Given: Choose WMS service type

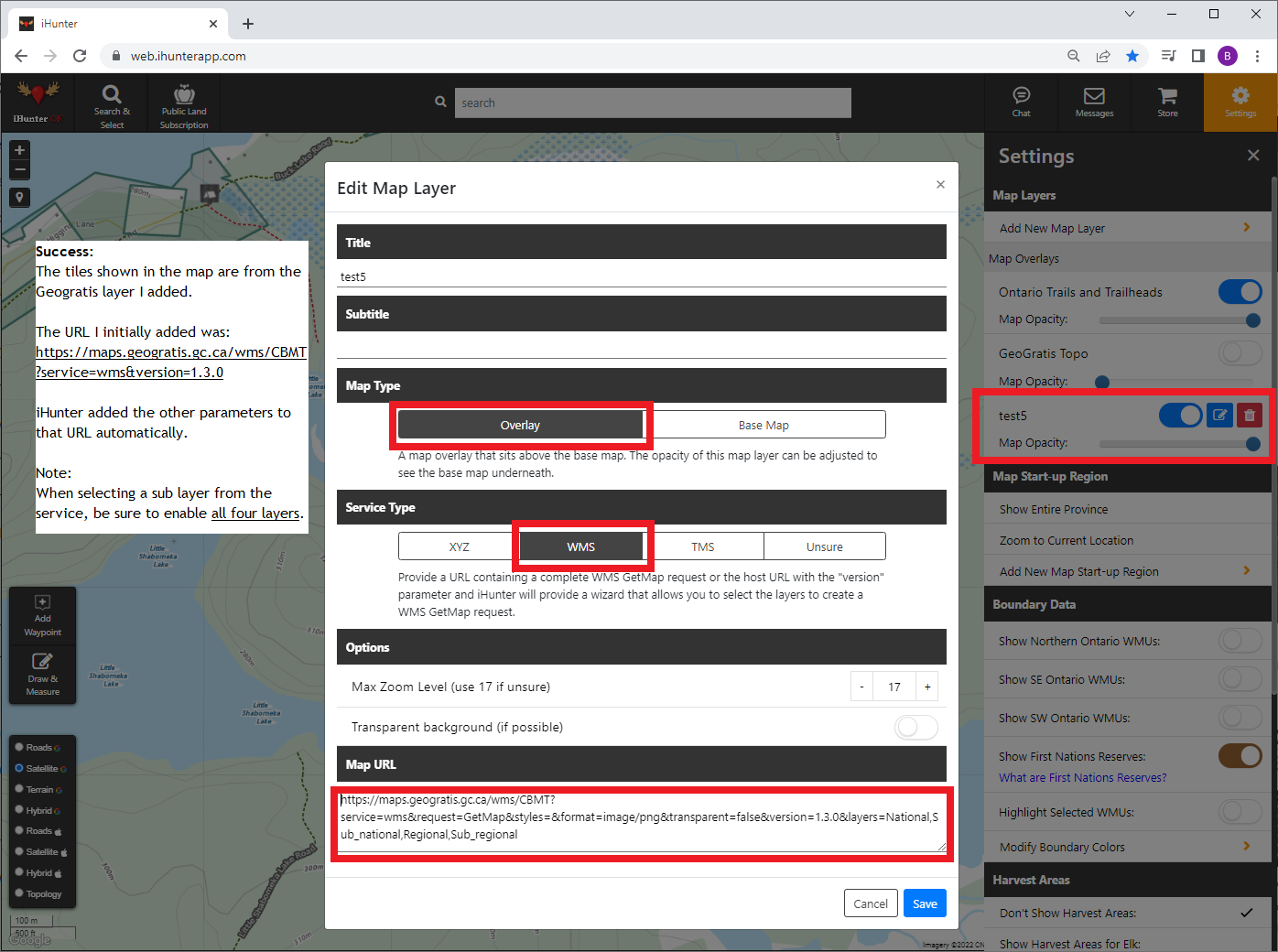Looking at the screenshot, I should click(x=581, y=546).
